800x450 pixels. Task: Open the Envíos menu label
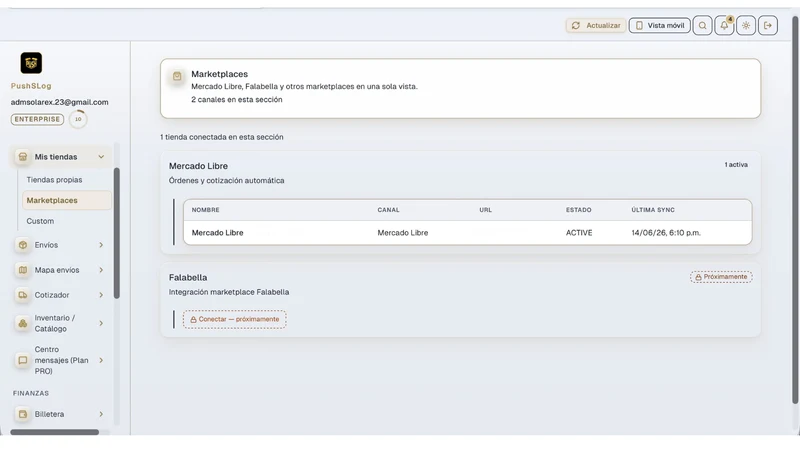(46, 245)
